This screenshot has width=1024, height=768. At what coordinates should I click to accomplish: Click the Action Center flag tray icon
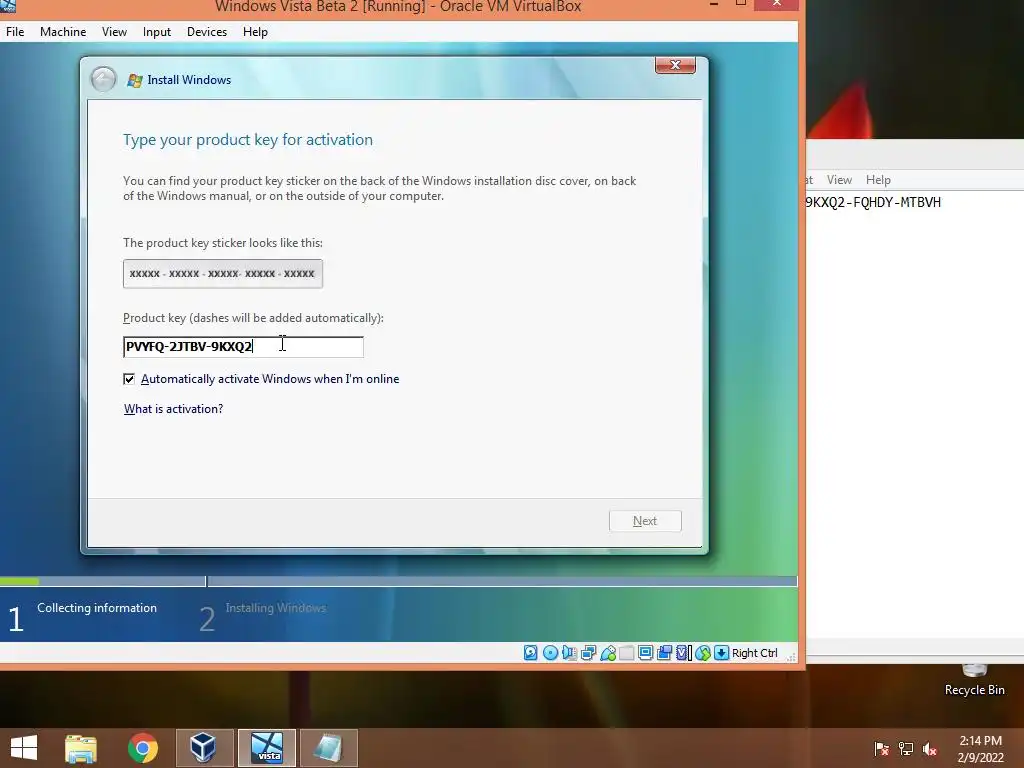coord(882,748)
